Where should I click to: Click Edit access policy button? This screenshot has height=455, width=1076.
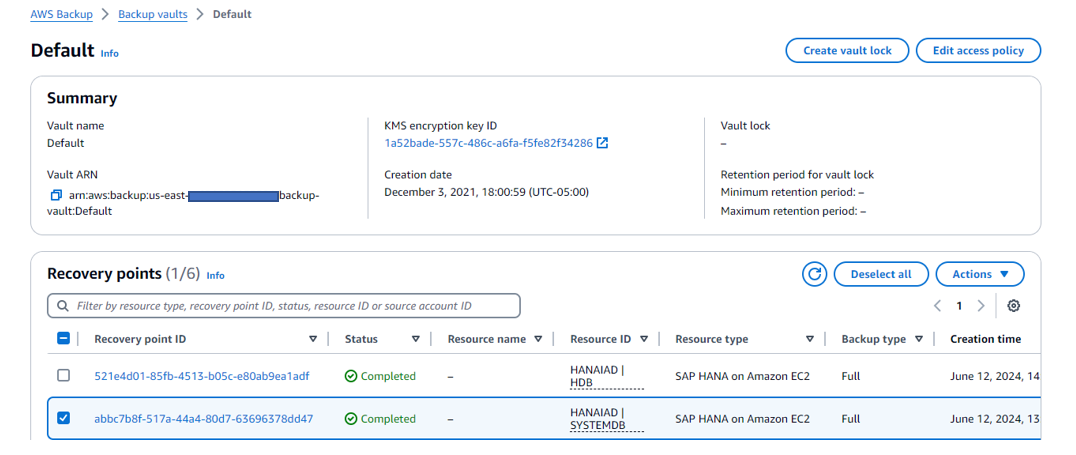click(978, 50)
